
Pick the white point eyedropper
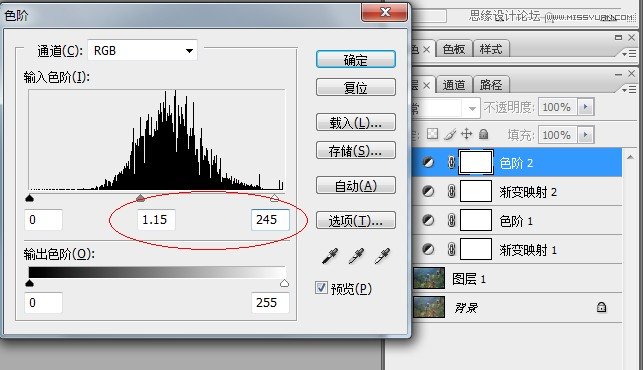click(382, 256)
